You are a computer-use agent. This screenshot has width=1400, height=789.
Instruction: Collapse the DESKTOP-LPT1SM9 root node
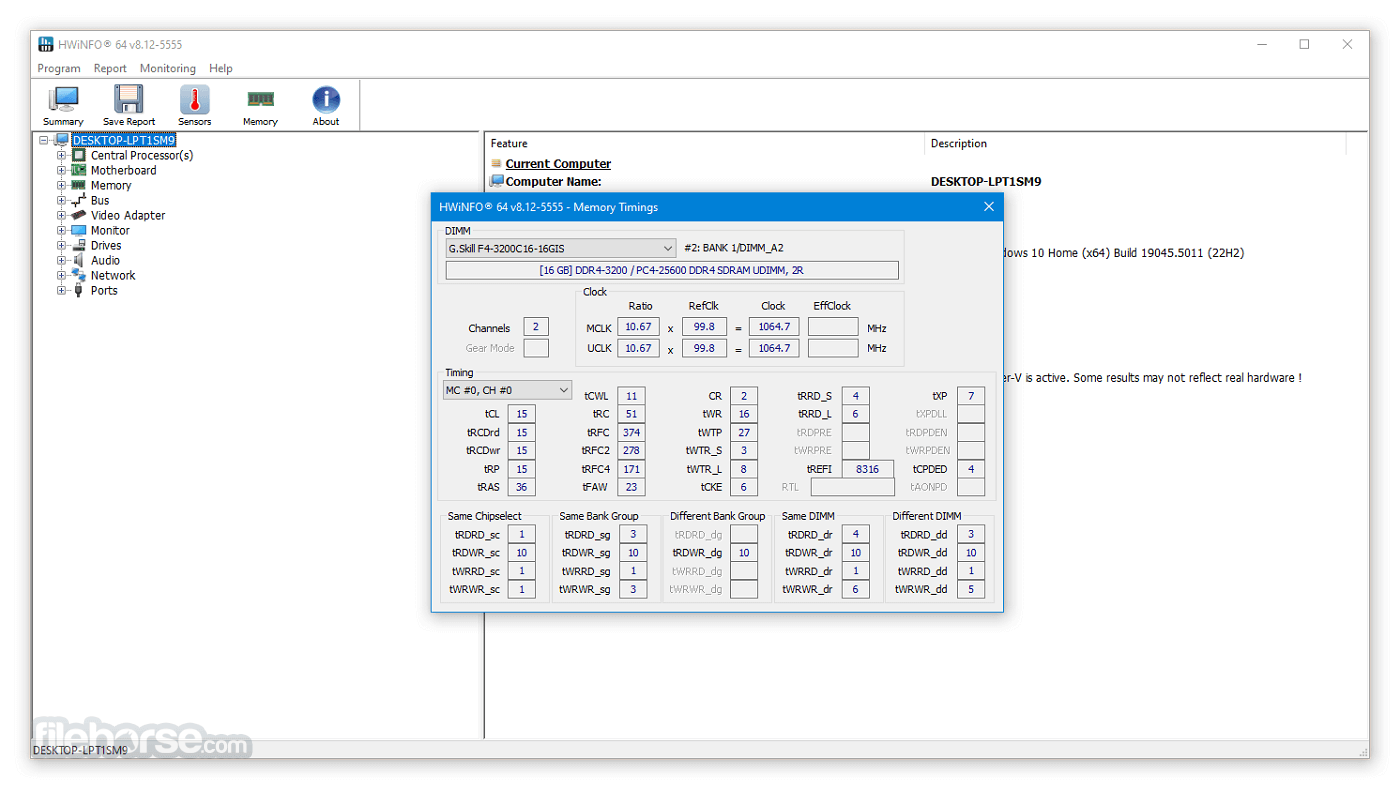[x=44, y=140]
